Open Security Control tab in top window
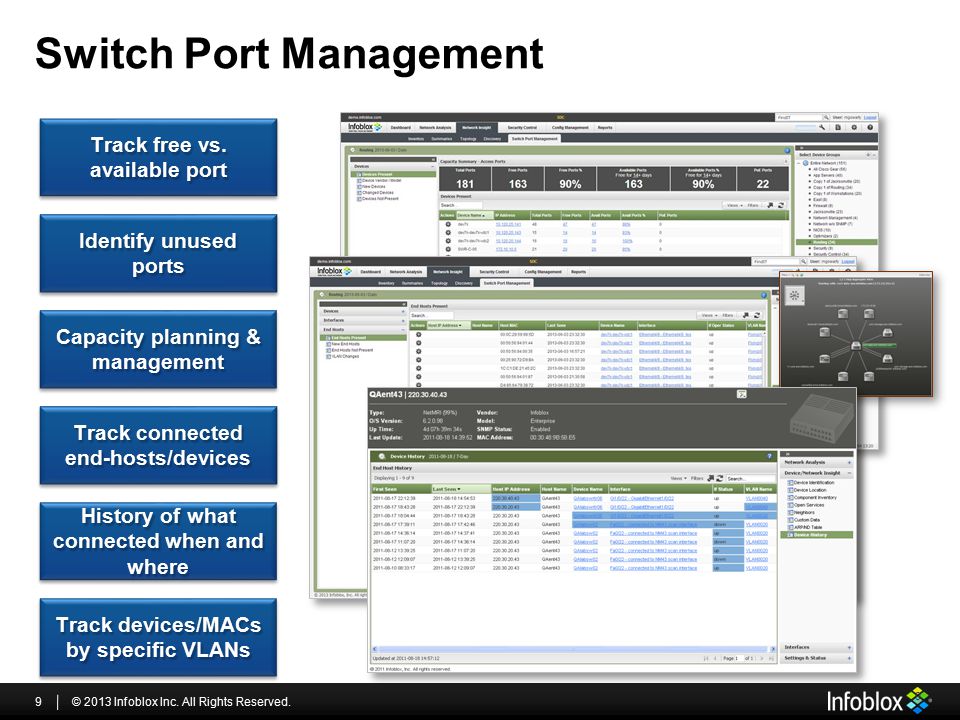The image size is (960, 720). (522, 127)
